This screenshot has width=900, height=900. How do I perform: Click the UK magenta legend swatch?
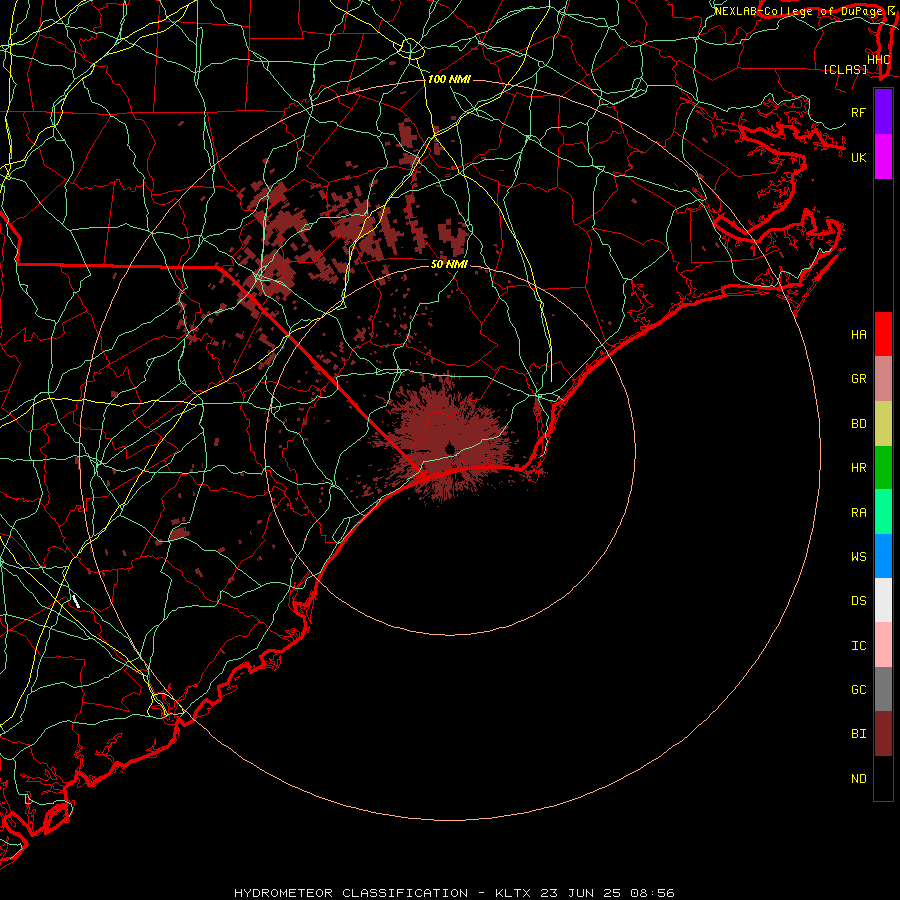click(883, 157)
